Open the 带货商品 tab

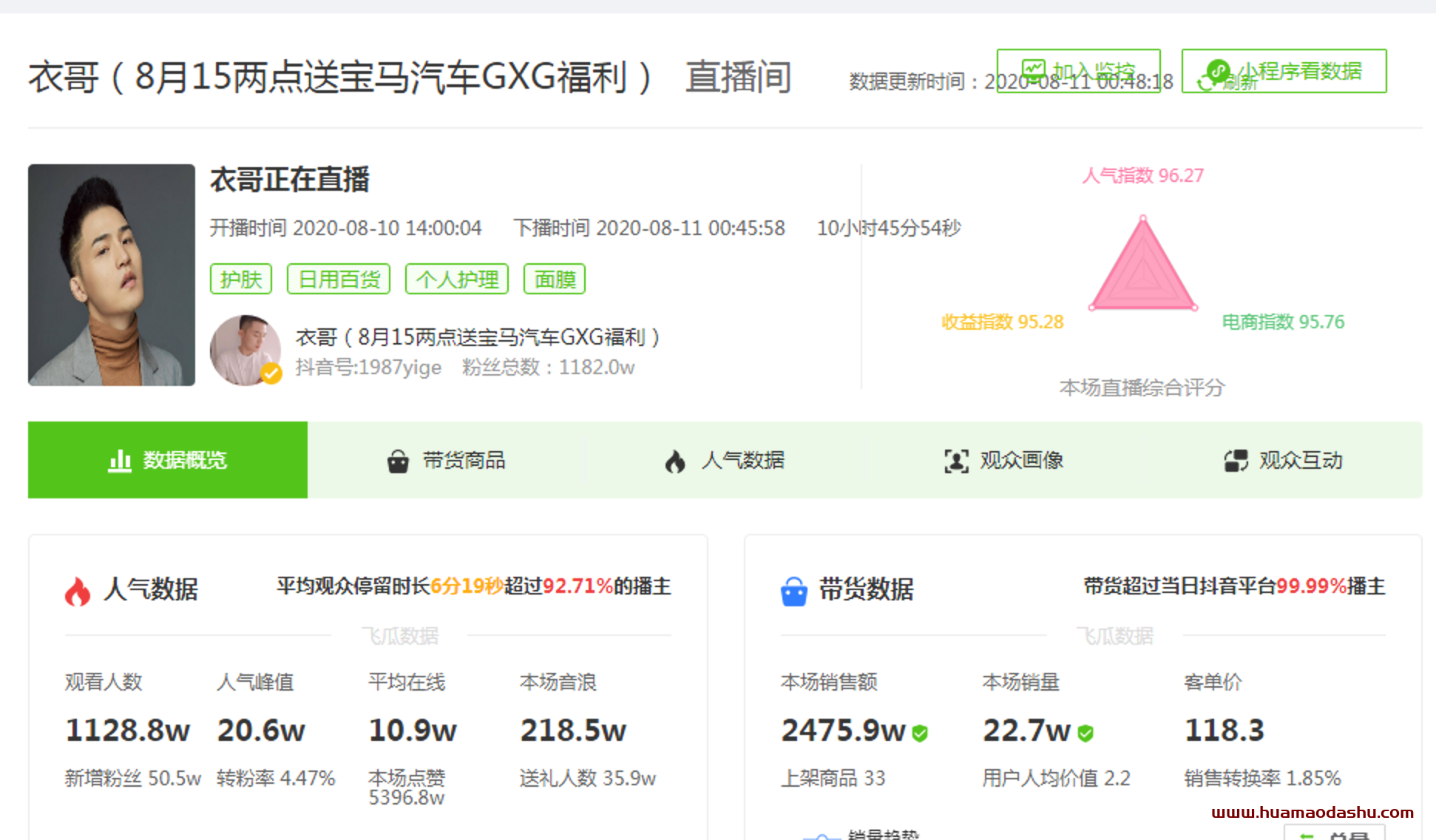pyautogui.click(x=447, y=460)
